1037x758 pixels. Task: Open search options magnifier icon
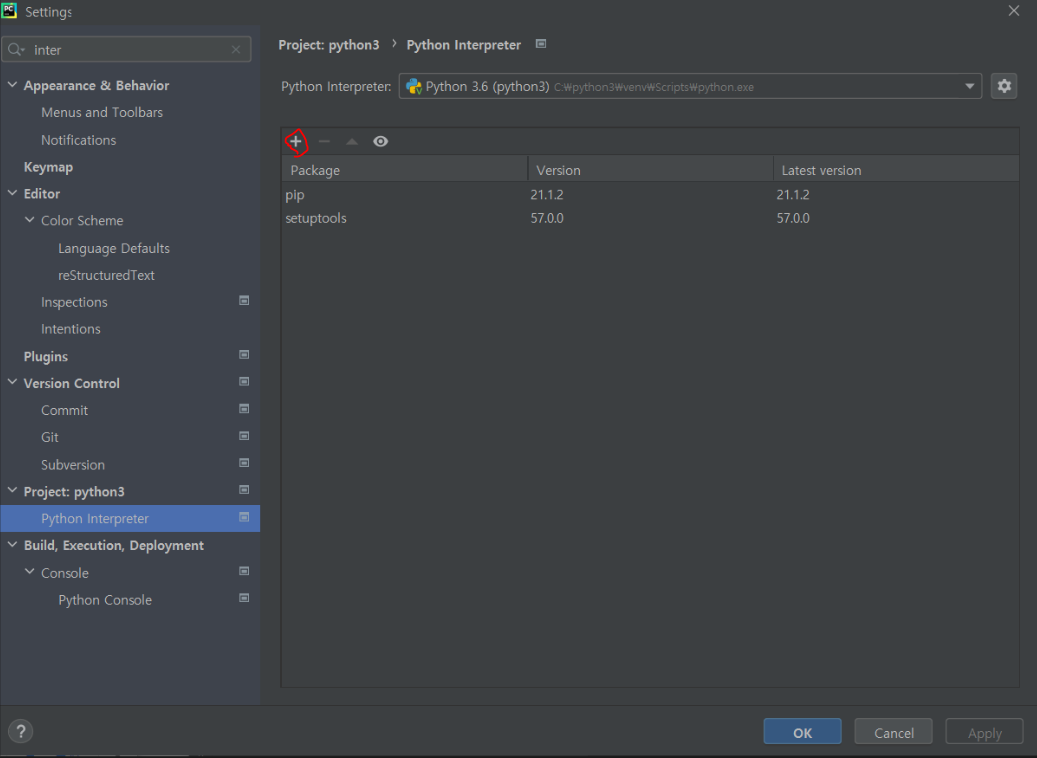tap(16, 50)
